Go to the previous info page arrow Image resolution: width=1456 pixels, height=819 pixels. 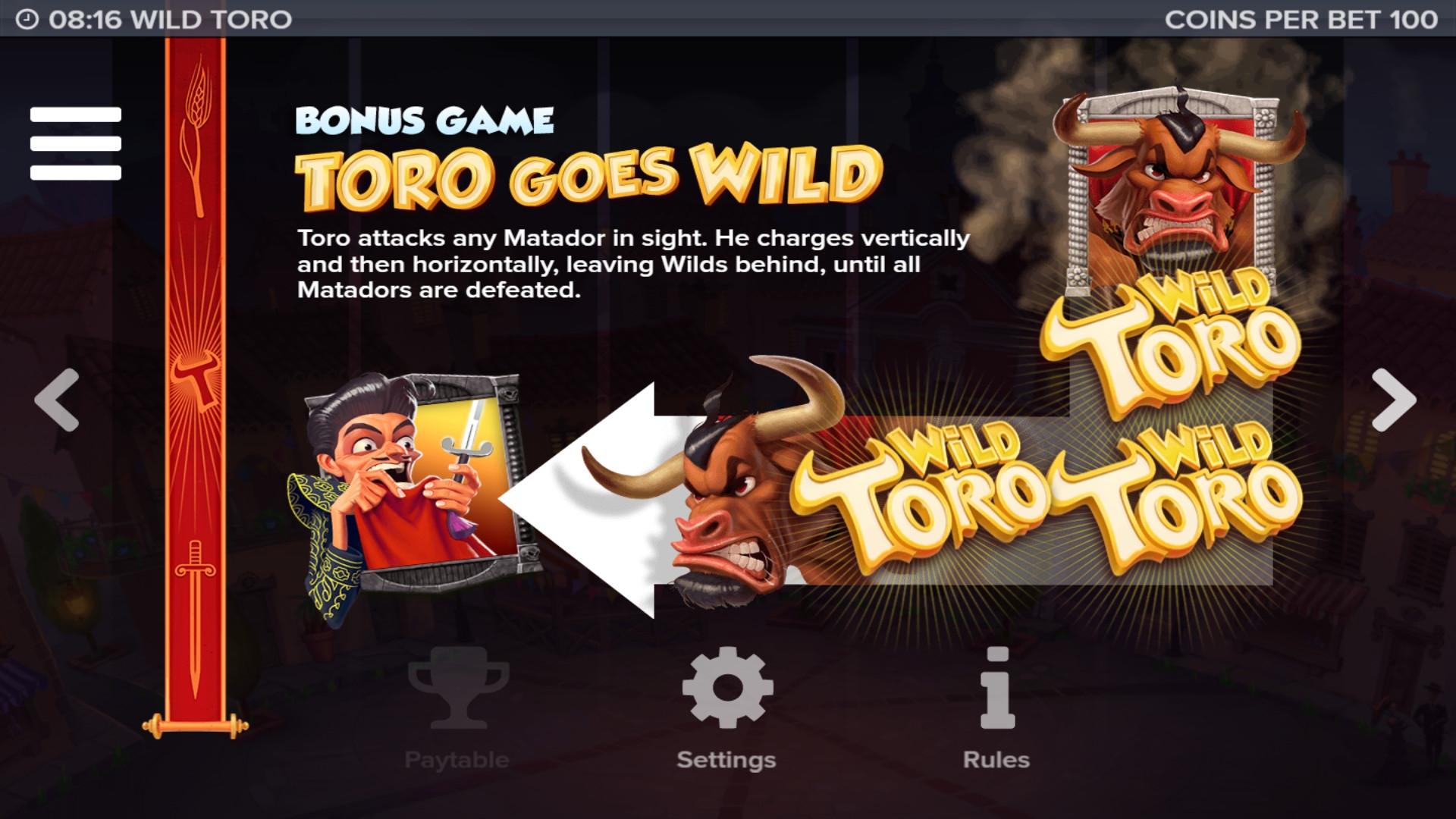(57, 400)
